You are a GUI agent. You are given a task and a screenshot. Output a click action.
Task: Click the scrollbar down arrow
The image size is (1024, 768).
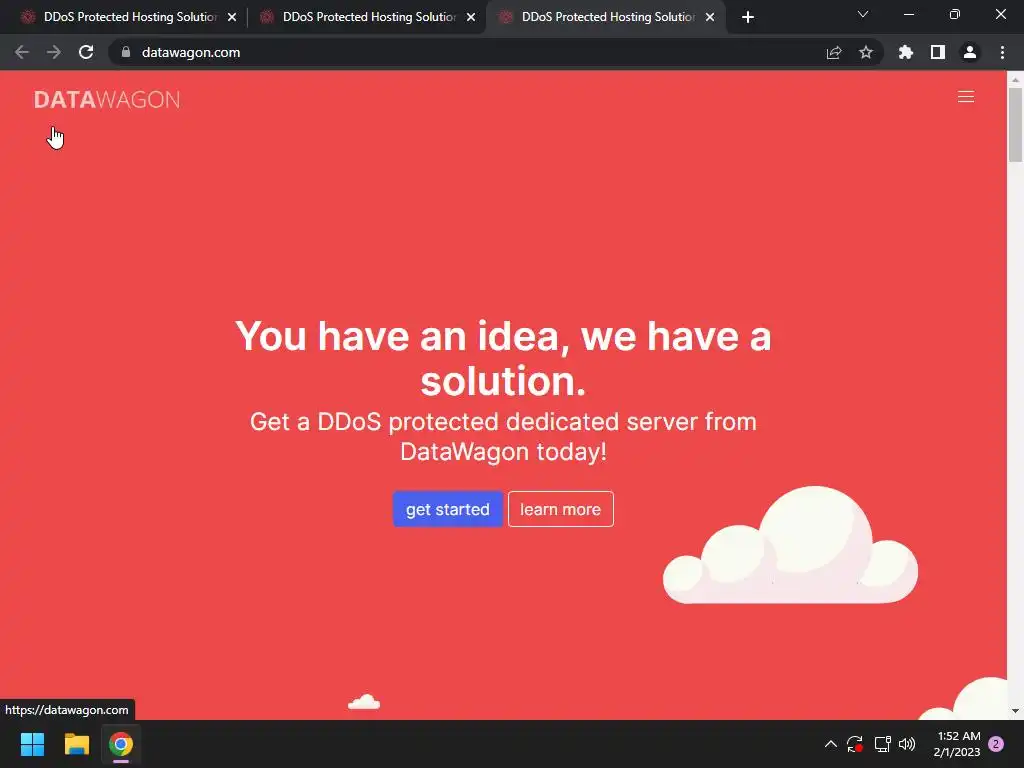click(1015, 711)
